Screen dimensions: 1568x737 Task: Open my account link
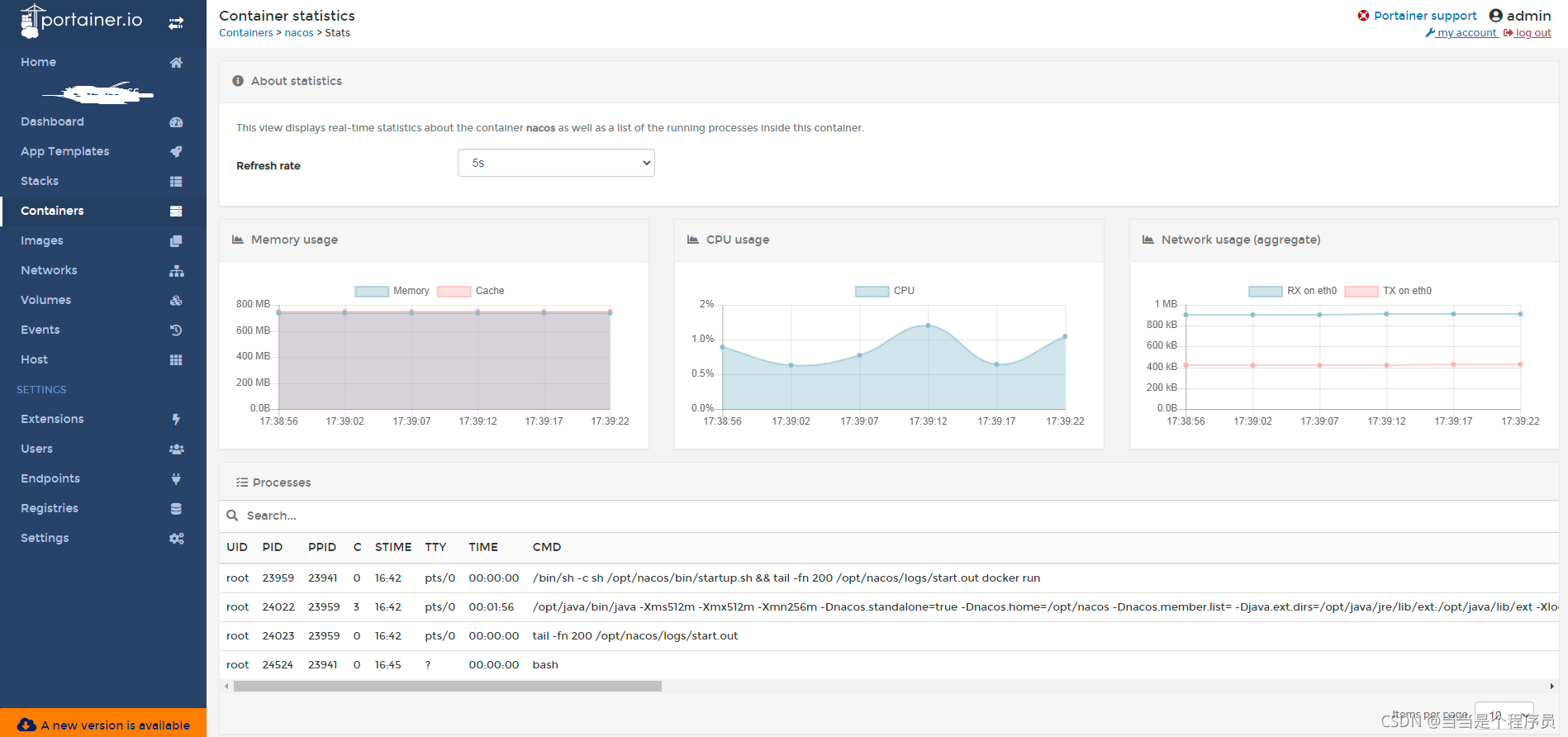[x=1461, y=33]
